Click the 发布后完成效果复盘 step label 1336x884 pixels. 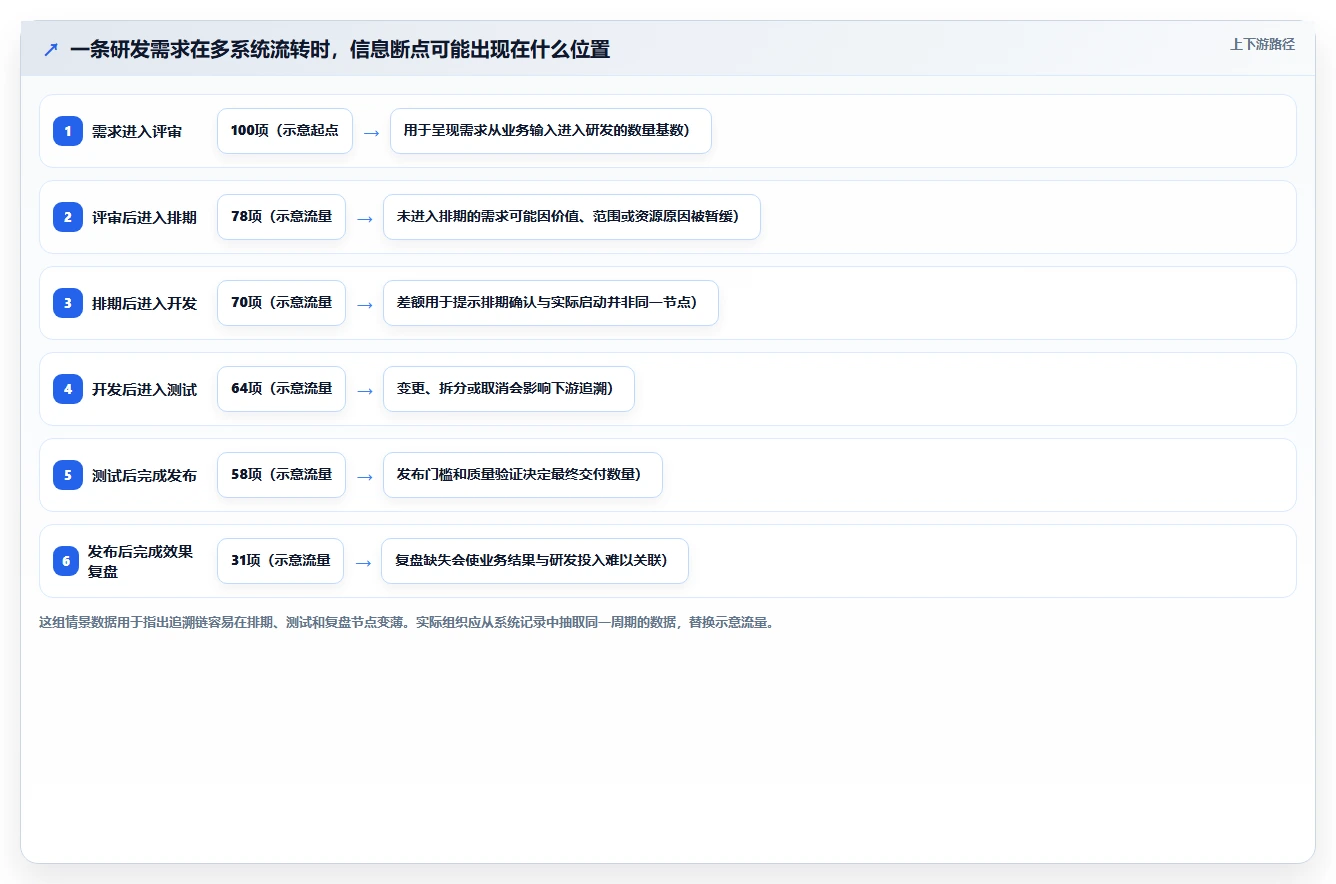[140, 561]
